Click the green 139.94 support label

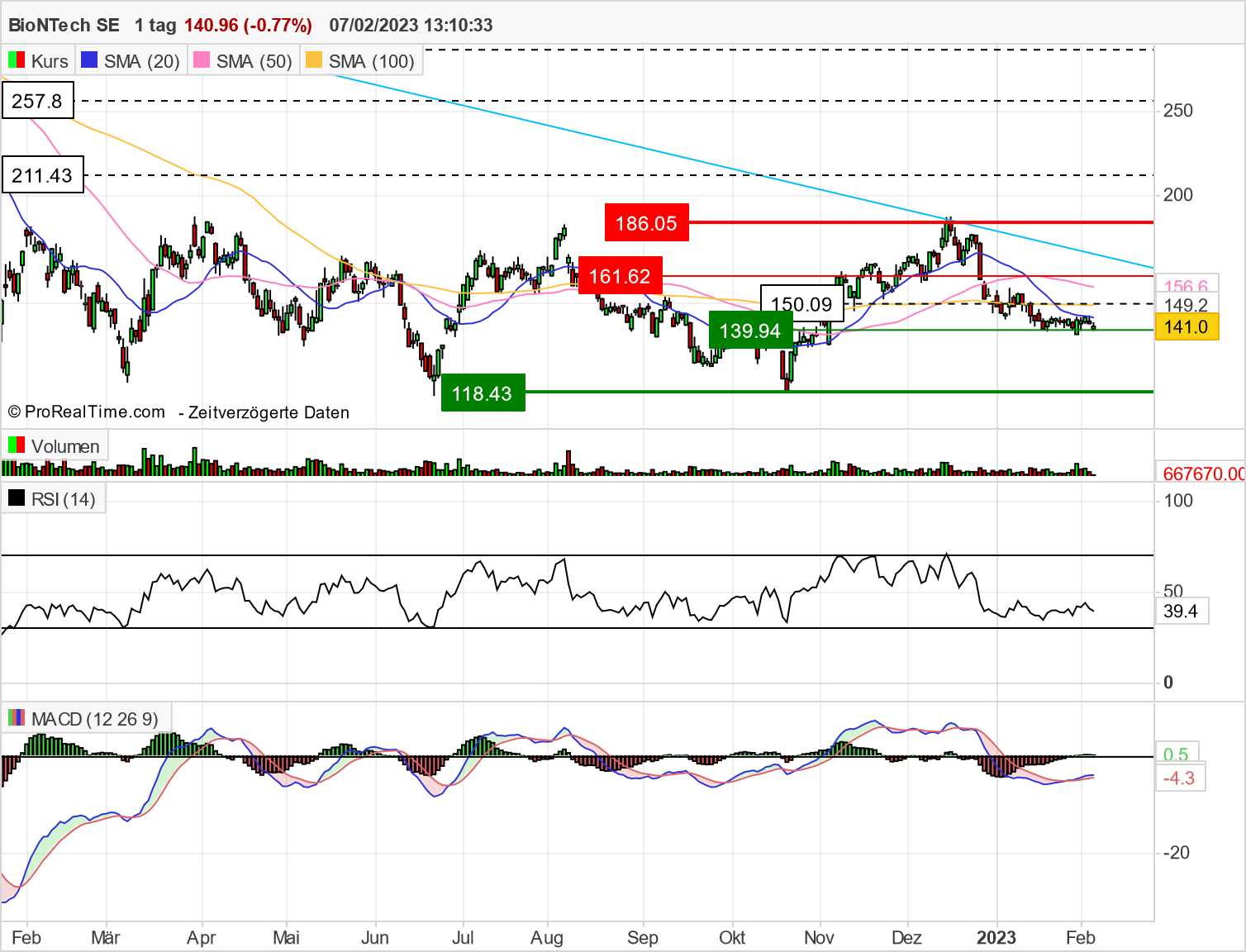point(750,331)
